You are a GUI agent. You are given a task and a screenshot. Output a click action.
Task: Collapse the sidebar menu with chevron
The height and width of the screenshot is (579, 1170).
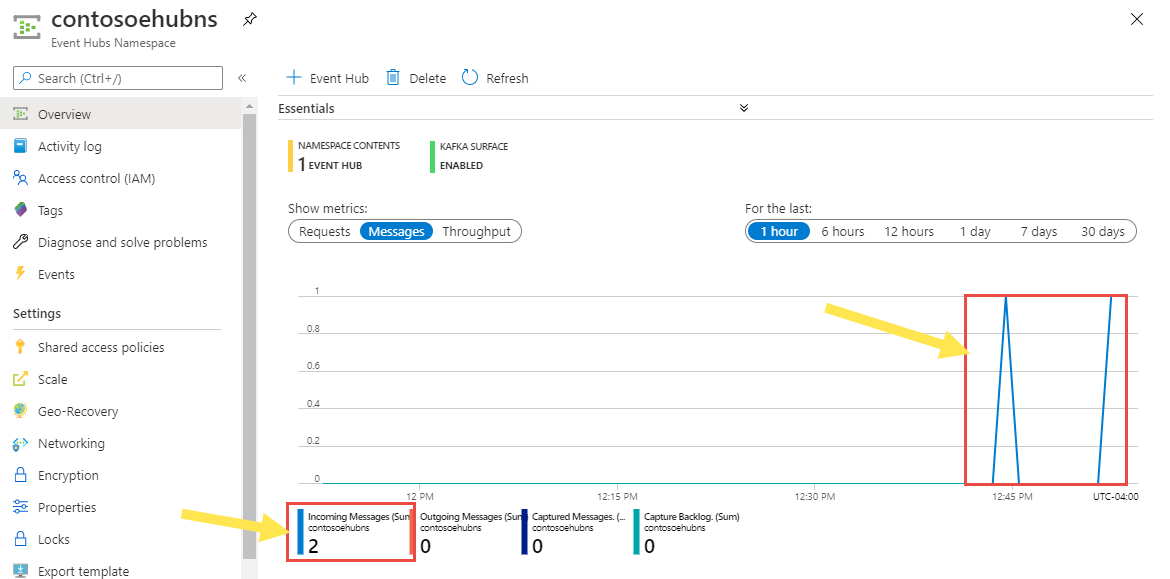pos(242,78)
